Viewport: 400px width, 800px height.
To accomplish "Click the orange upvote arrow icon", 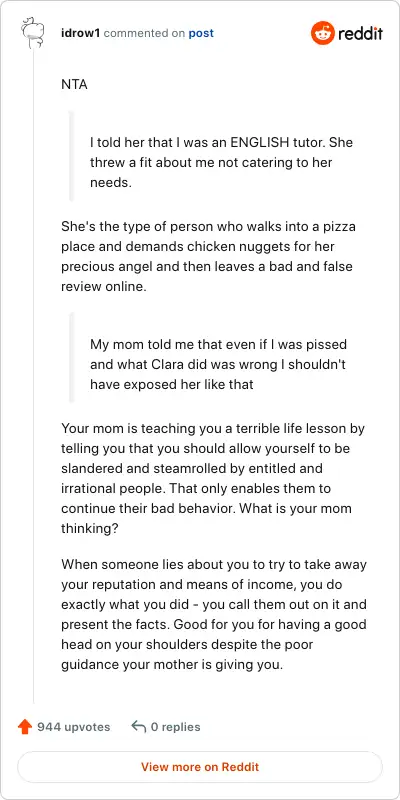I will [x=25, y=727].
